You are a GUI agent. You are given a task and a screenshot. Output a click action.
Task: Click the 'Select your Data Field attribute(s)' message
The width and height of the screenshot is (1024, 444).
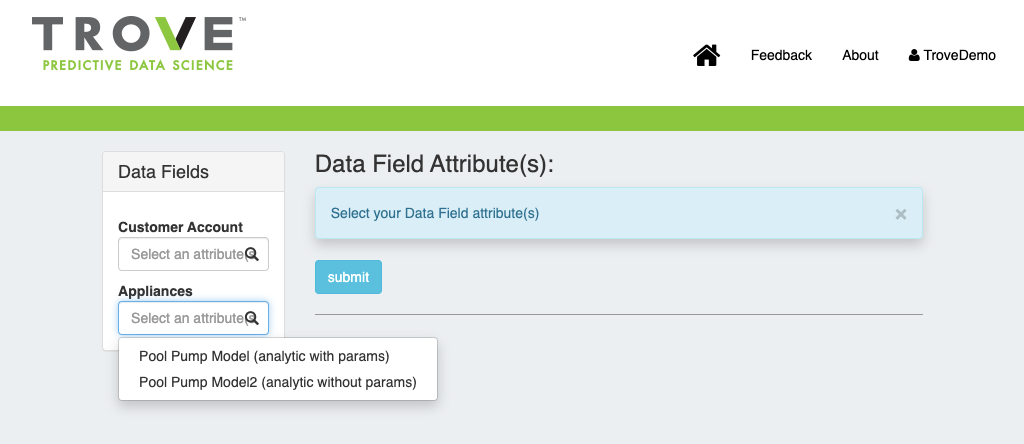pos(435,213)
